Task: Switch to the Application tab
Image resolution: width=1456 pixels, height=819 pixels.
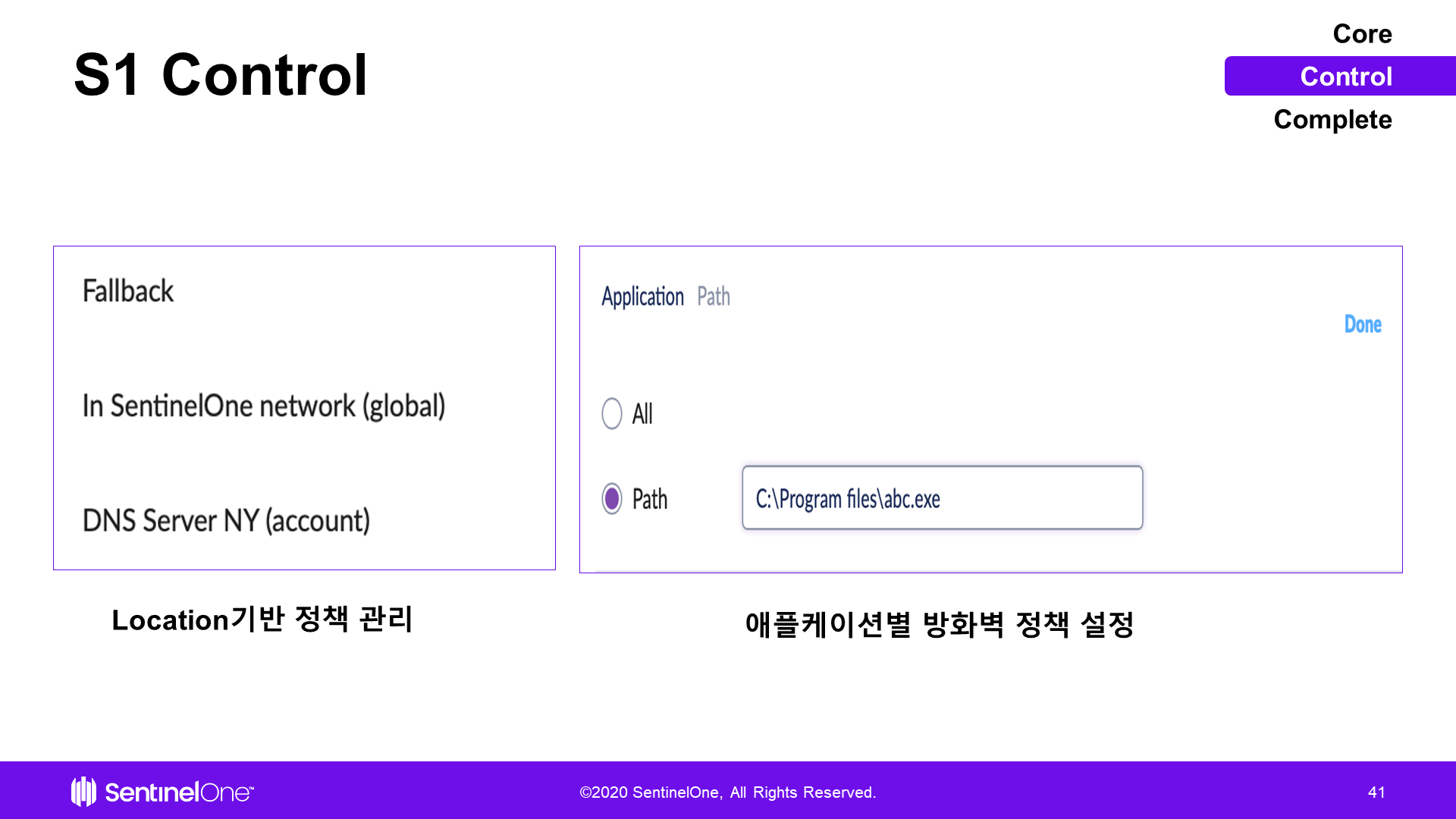Action: 642,297
